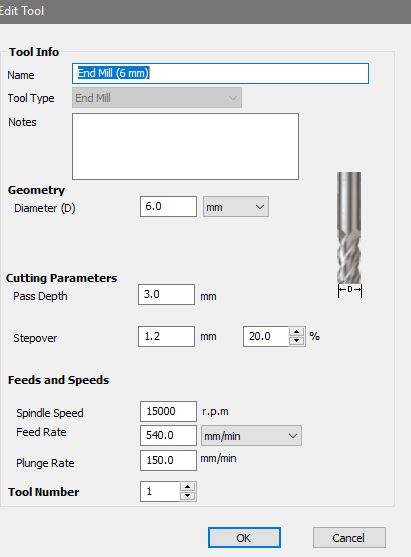Click the Stepover mm value field
The height and width of the screenshot is (557, 411).
tap(167, 336)
